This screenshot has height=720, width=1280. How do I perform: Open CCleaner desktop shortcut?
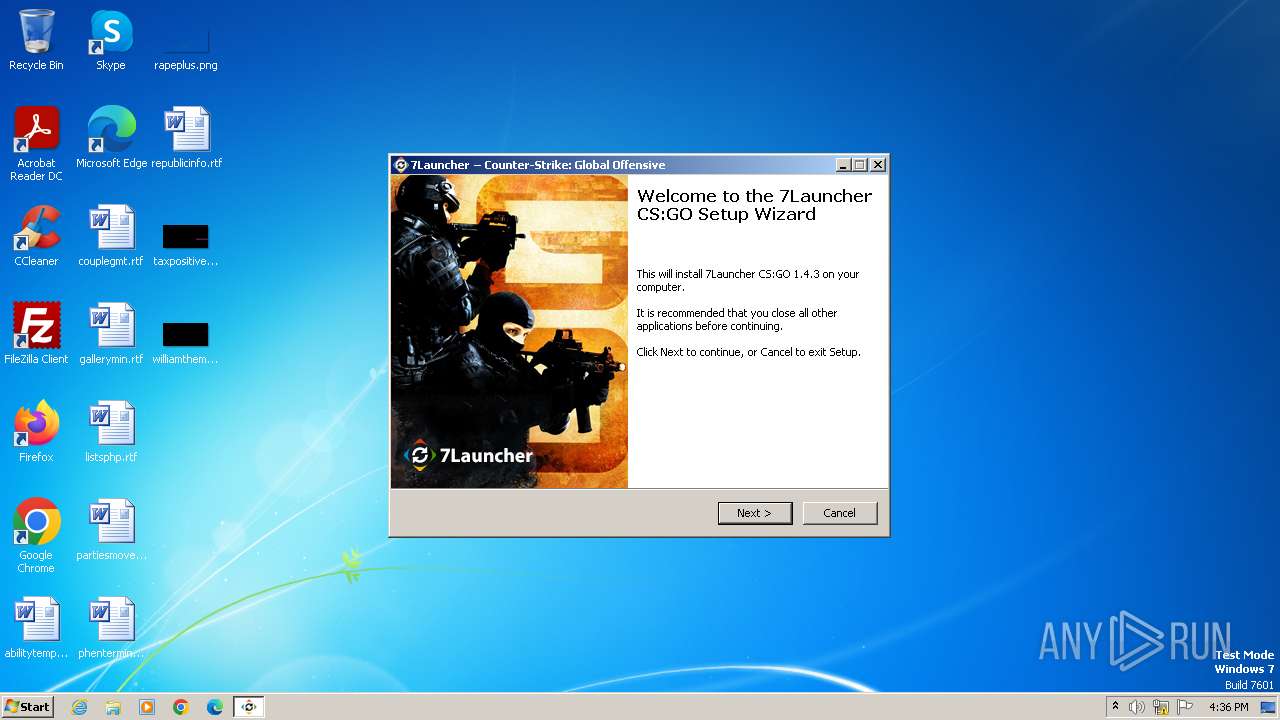point(36,236)
